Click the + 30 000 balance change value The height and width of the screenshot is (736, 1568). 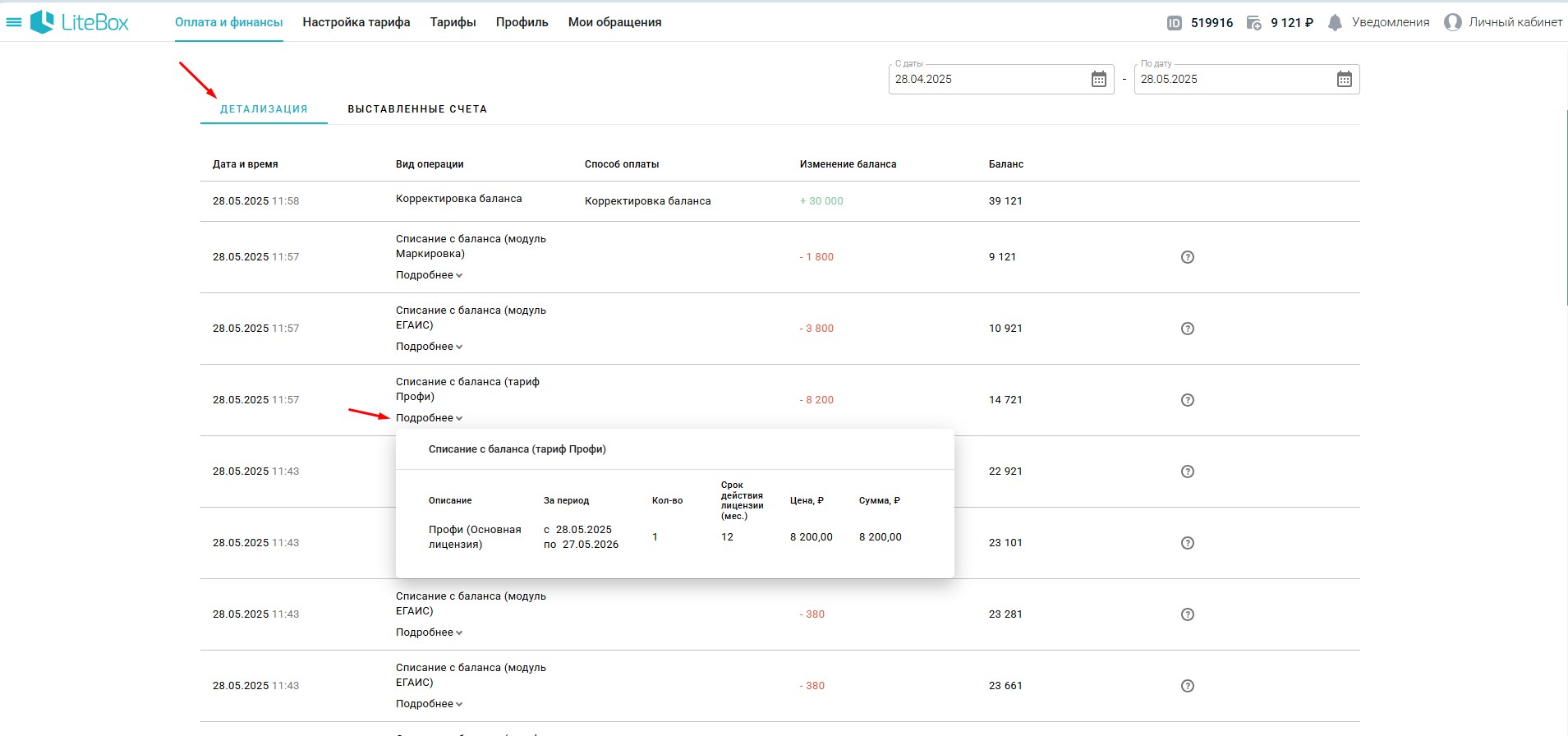pos(821,201)
